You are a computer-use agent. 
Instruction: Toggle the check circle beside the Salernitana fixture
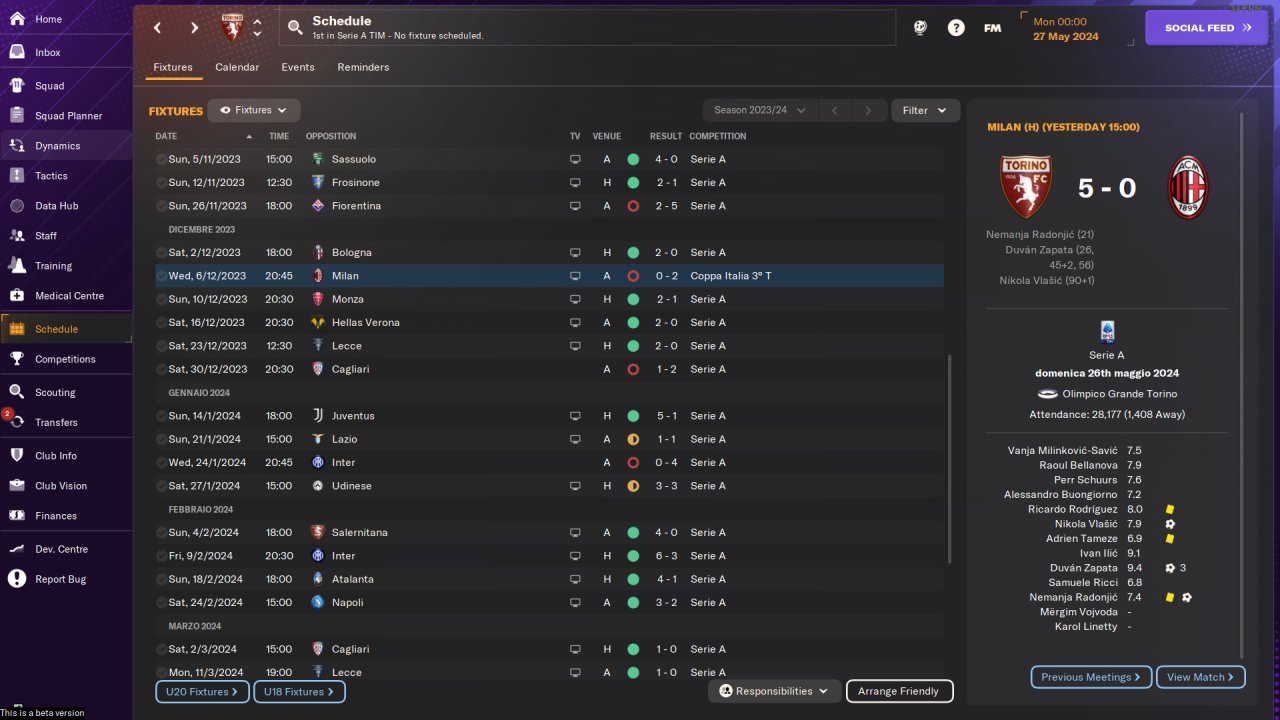tap(161, 532)
